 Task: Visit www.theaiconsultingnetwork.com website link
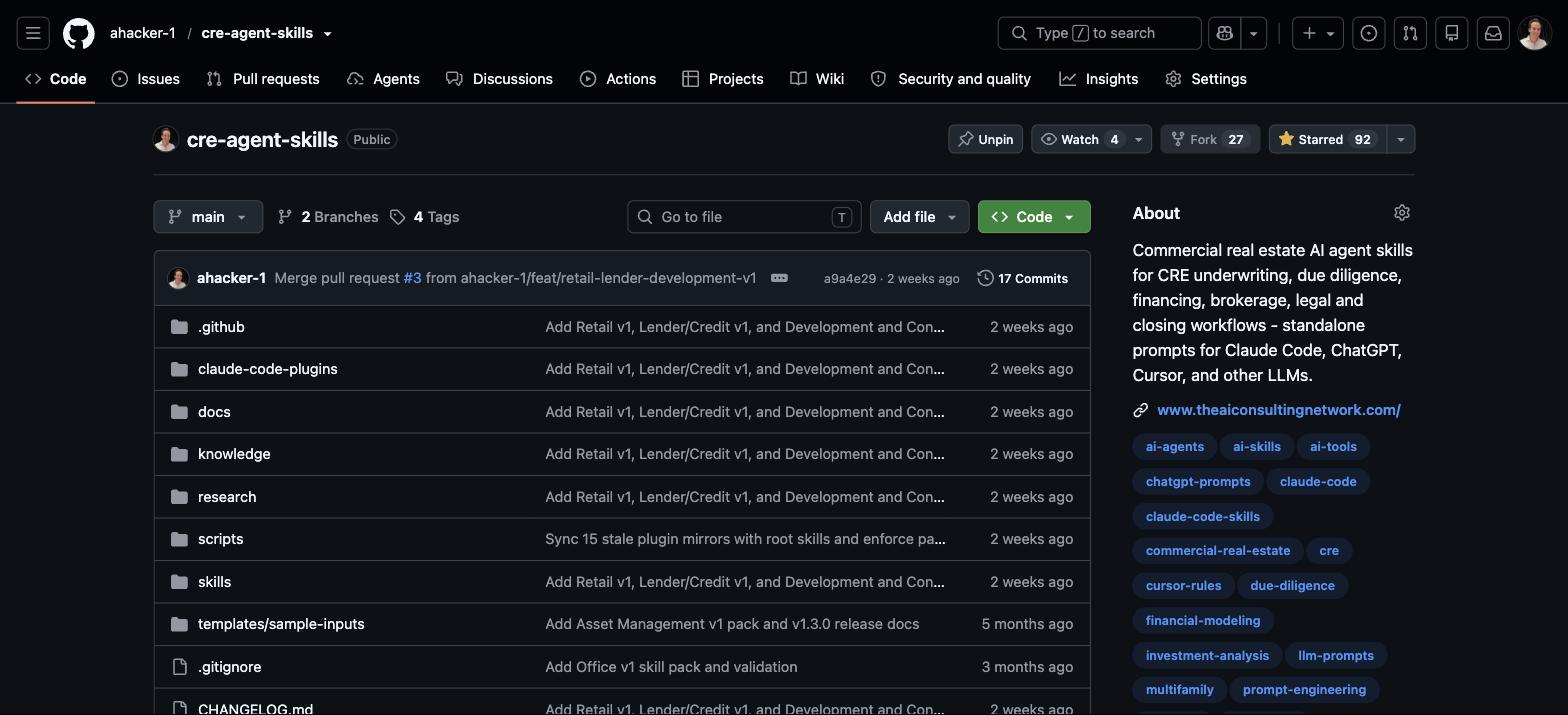click(x=1279, y=410)
